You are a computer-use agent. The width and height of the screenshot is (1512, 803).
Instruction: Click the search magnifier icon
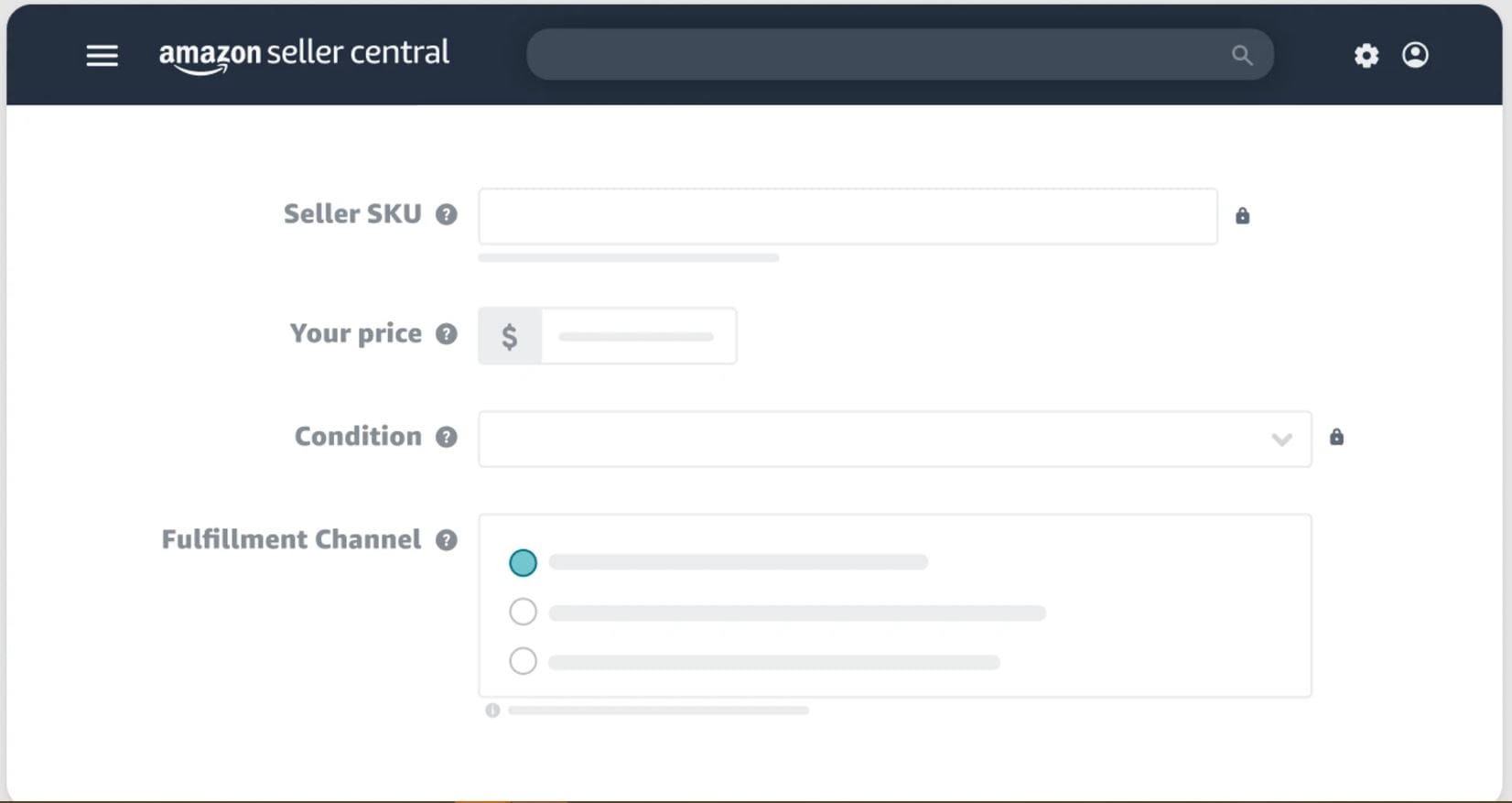click(x=1241, y=55)
